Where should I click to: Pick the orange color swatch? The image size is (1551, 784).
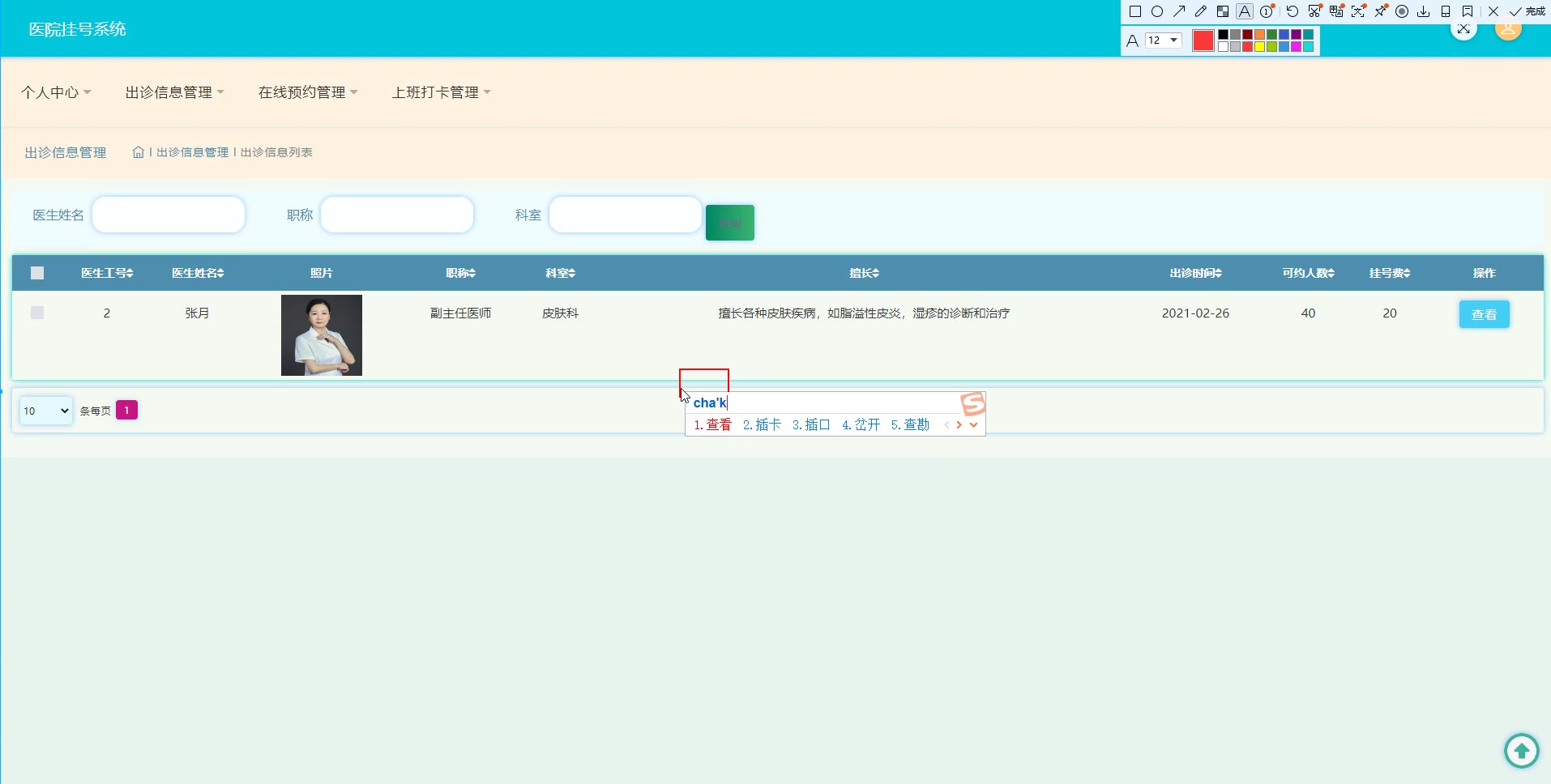[x=1260, y=35]
